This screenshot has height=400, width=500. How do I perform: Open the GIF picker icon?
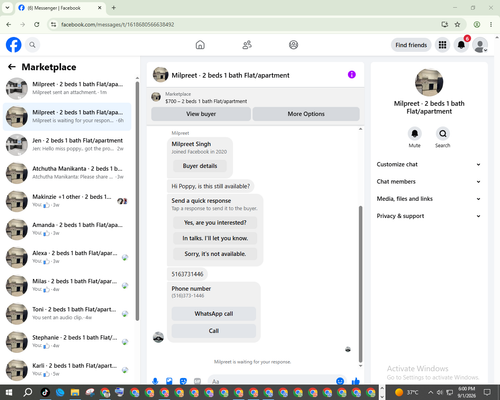tap(197, 381)
